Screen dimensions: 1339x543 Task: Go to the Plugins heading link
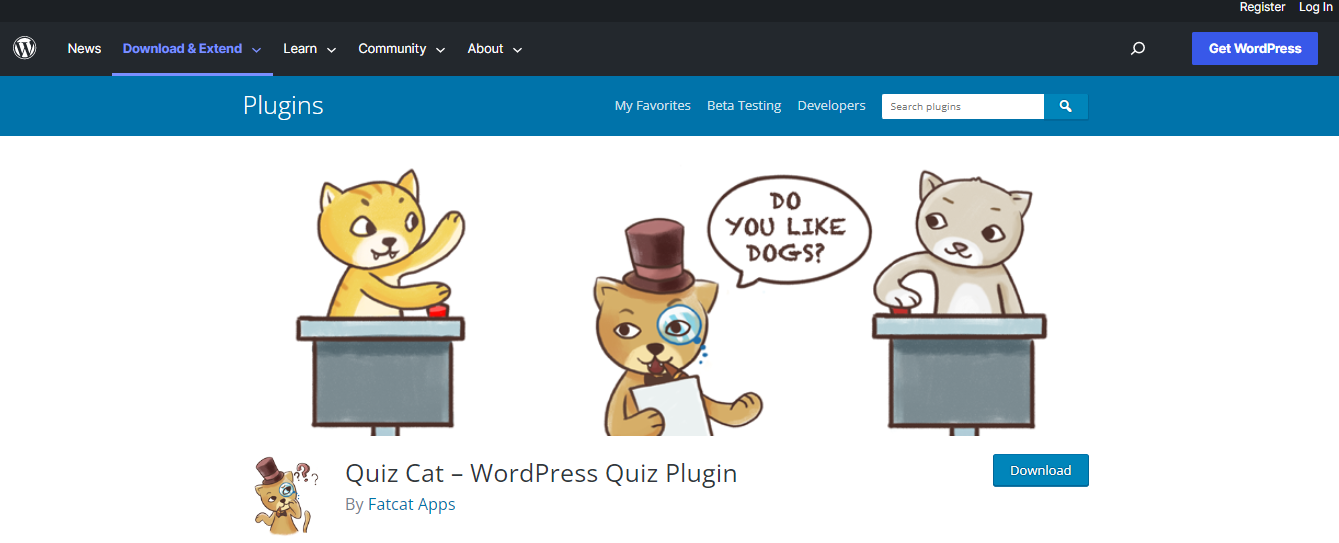coord(283,105)
